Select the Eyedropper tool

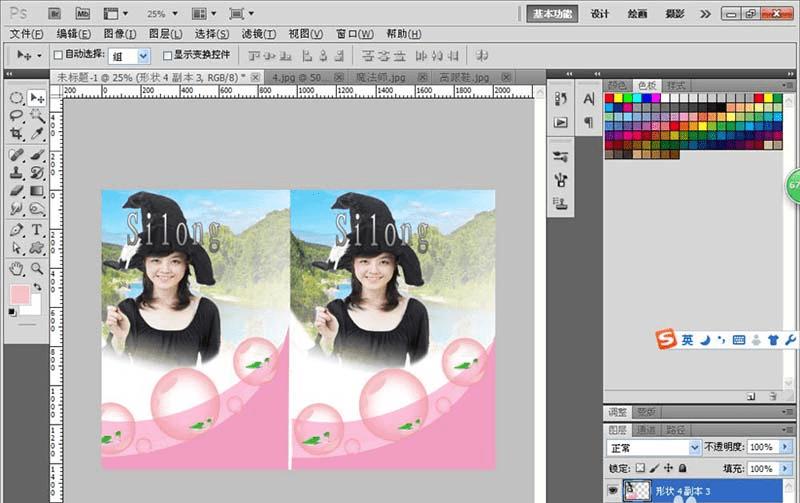[37, 134]
